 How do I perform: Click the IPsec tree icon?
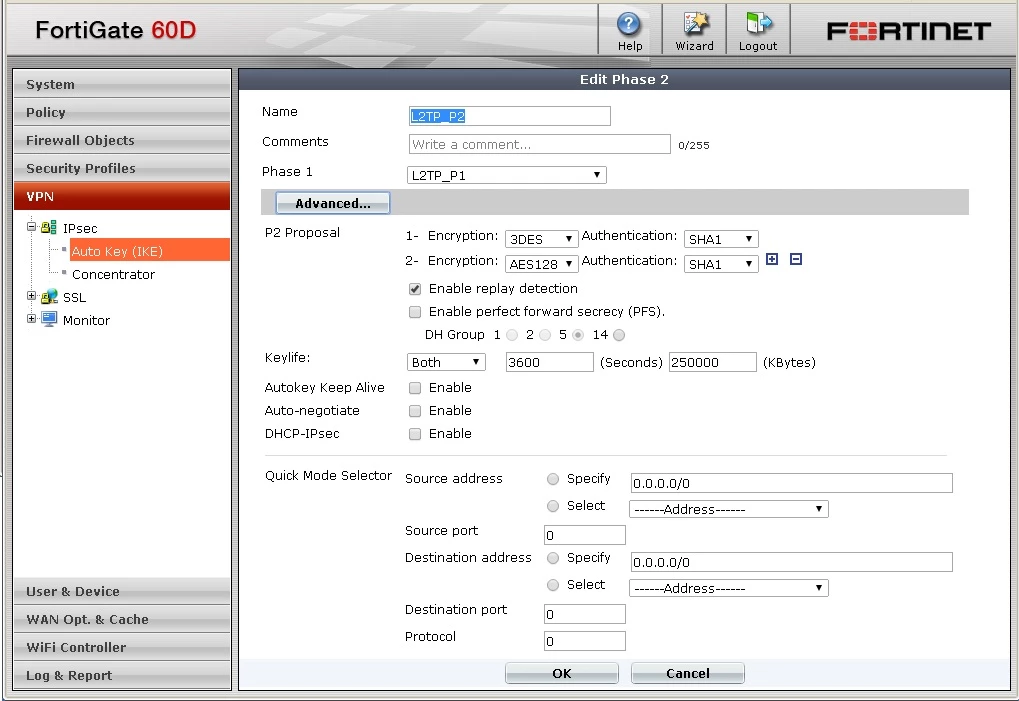tap(49, 227)
